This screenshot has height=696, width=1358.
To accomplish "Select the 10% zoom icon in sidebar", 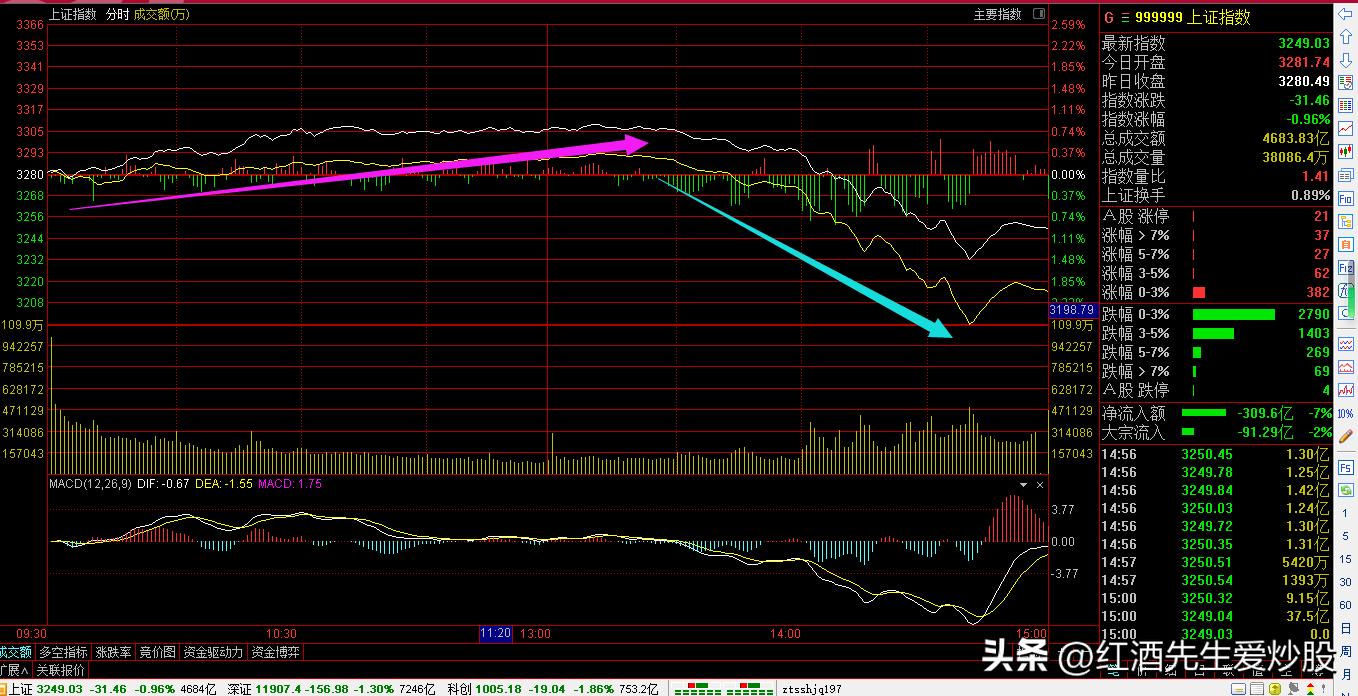I will tap(1344, 413).
